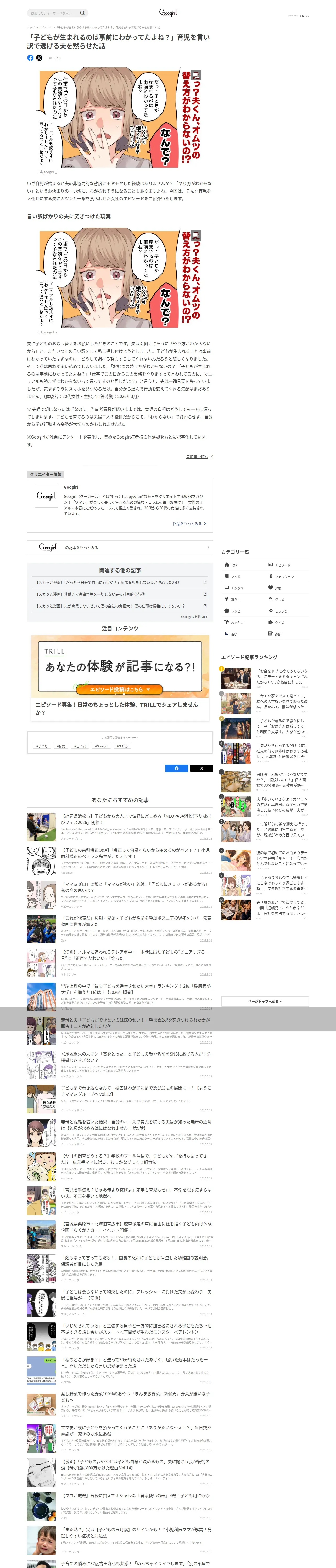Click the black X share button below the tags
This screenshot has width=336, height=1568.
[x=201, y=768]
